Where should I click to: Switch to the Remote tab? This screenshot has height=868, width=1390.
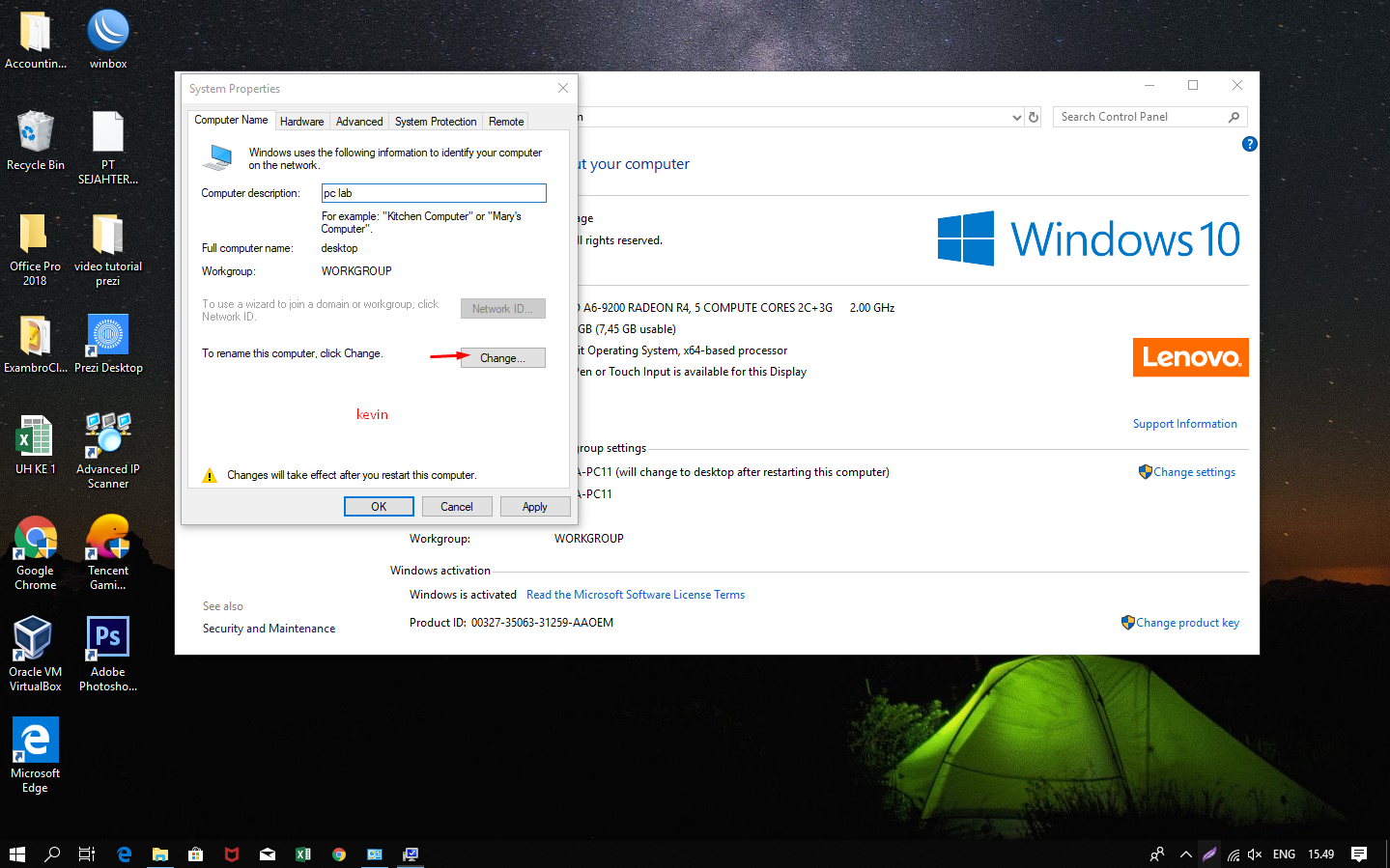505,121
